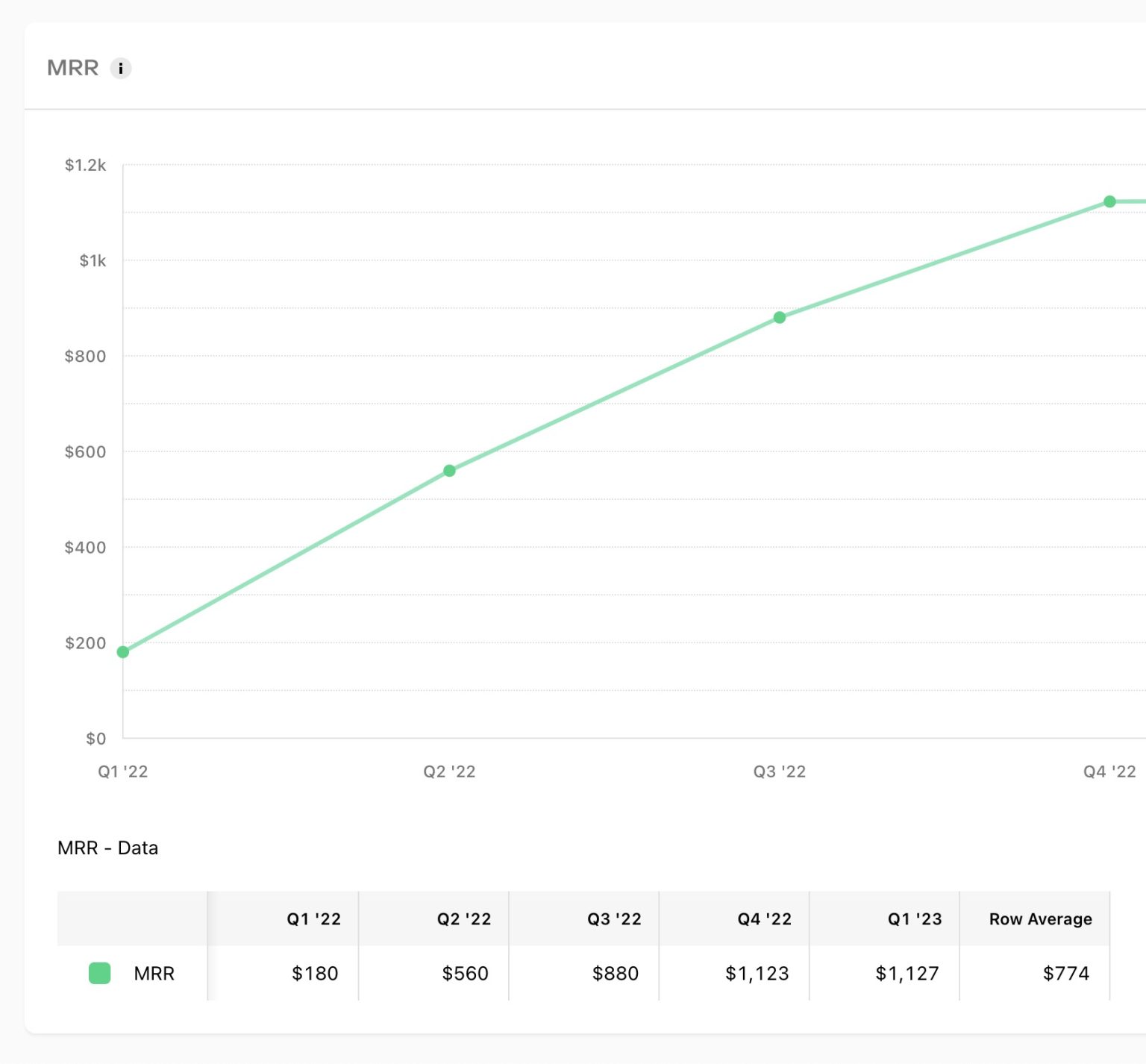
Task: Click the Q2 '22 data point marker
Action: (x=449, y=470)
